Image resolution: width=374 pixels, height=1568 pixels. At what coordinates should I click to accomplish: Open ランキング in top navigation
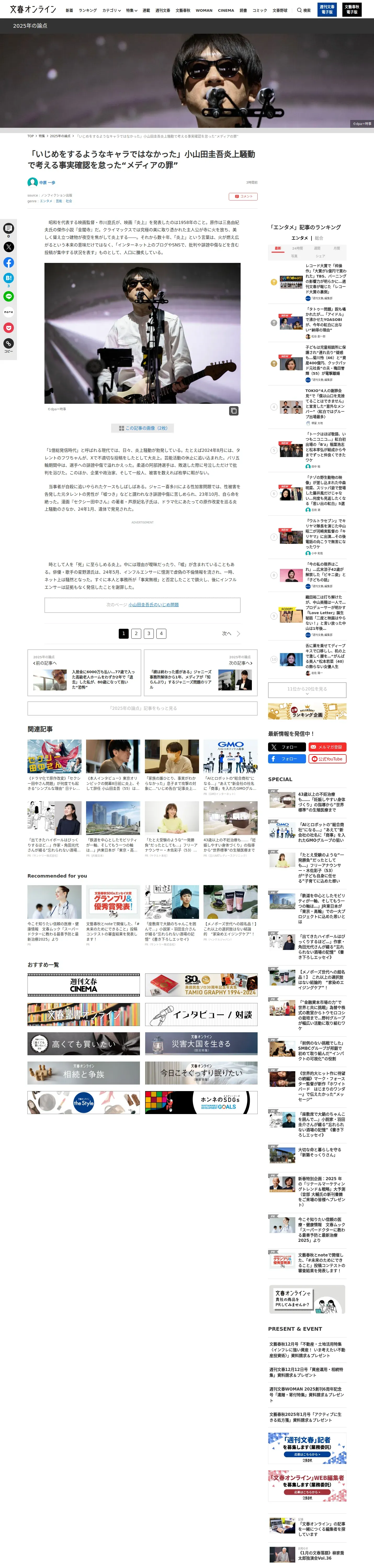tap(88, 10)
